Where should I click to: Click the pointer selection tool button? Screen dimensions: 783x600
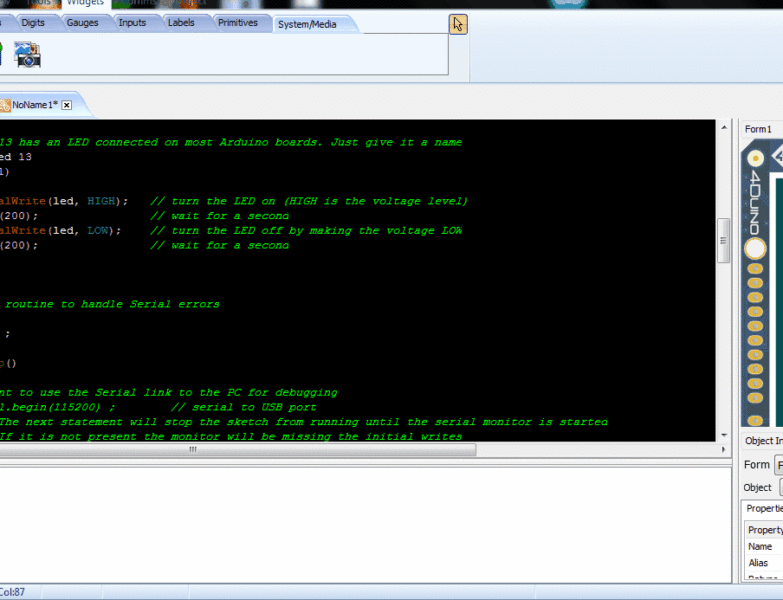458,24
